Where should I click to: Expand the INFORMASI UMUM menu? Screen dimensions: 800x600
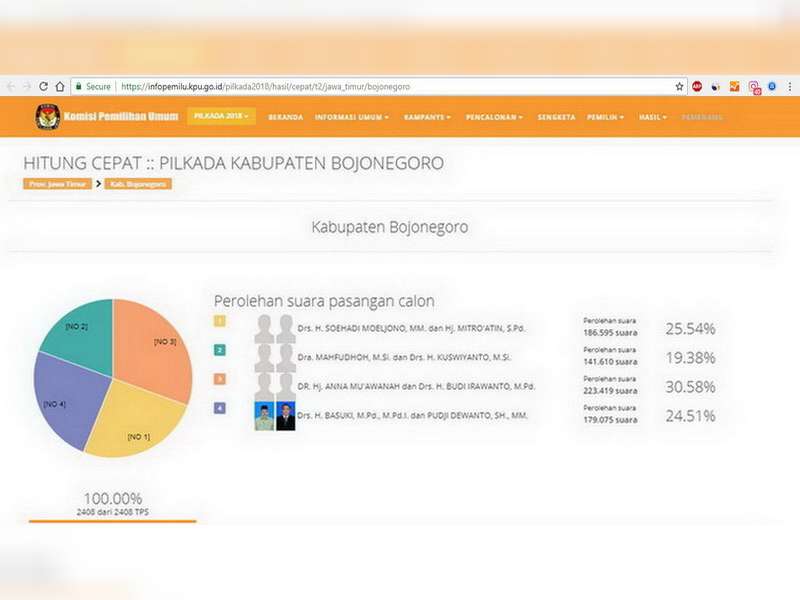click(353, 117)
